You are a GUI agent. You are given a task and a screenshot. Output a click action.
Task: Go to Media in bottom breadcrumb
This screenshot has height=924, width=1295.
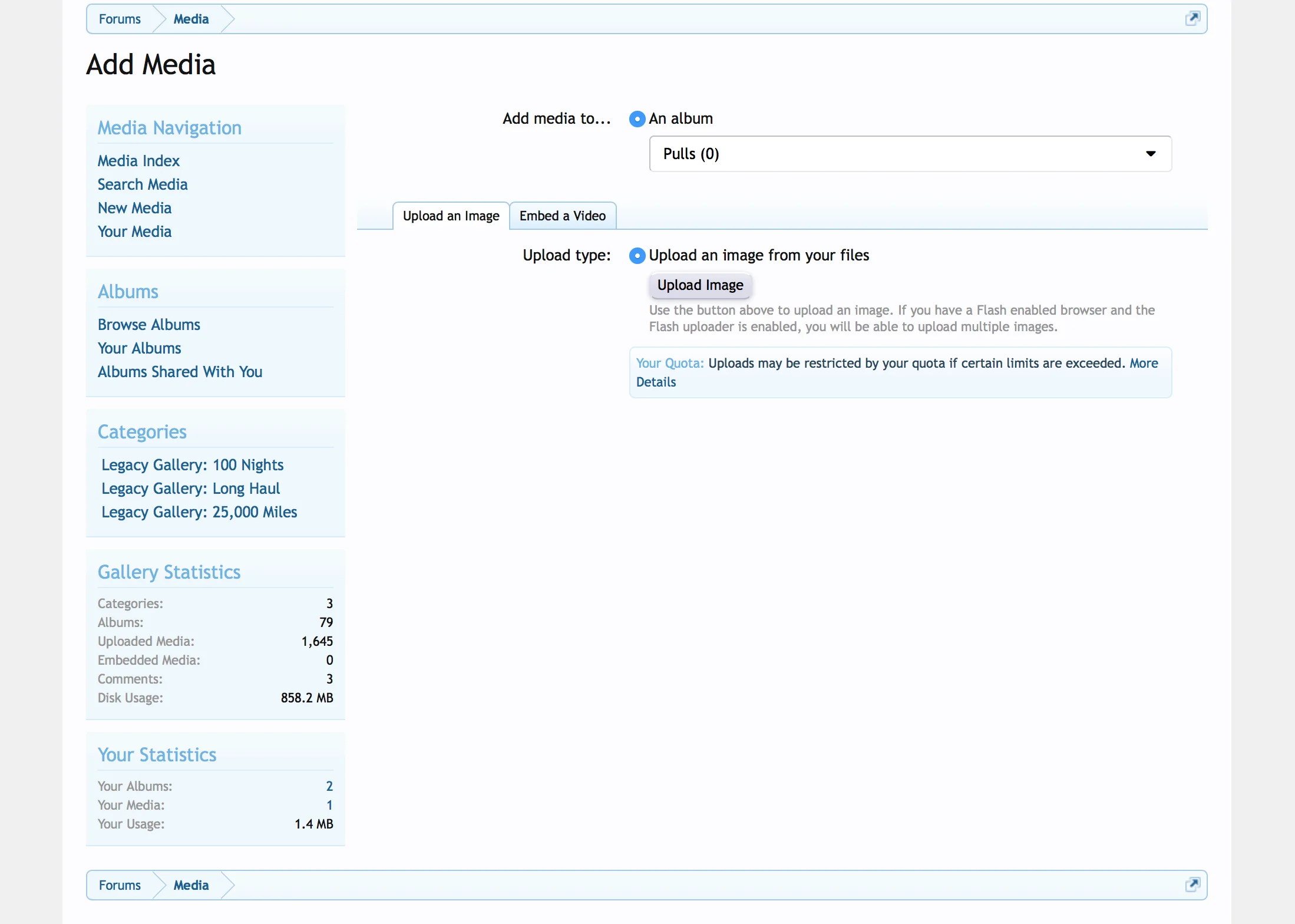click(x=191, y=885)
